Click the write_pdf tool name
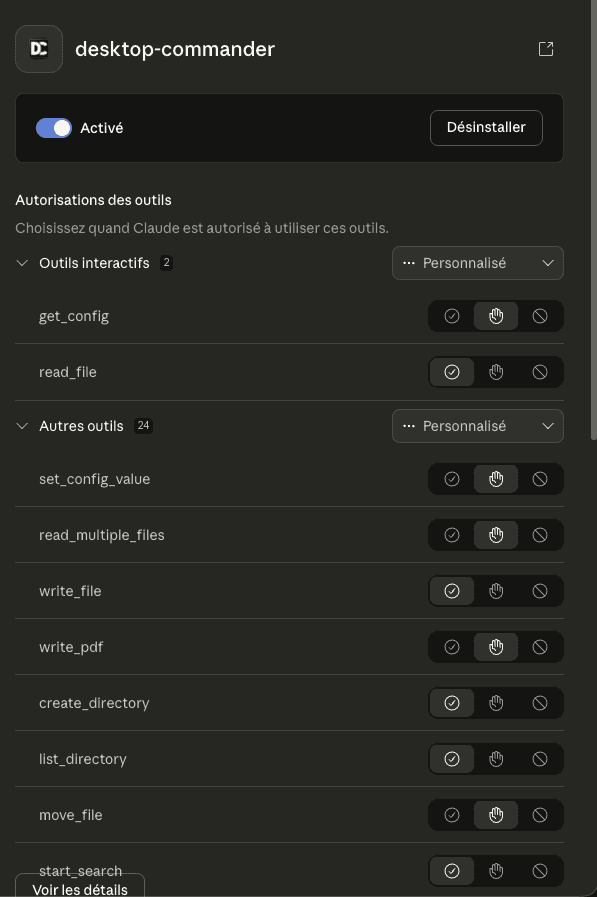This screenshot has height=897, width=597. (71, 647)
